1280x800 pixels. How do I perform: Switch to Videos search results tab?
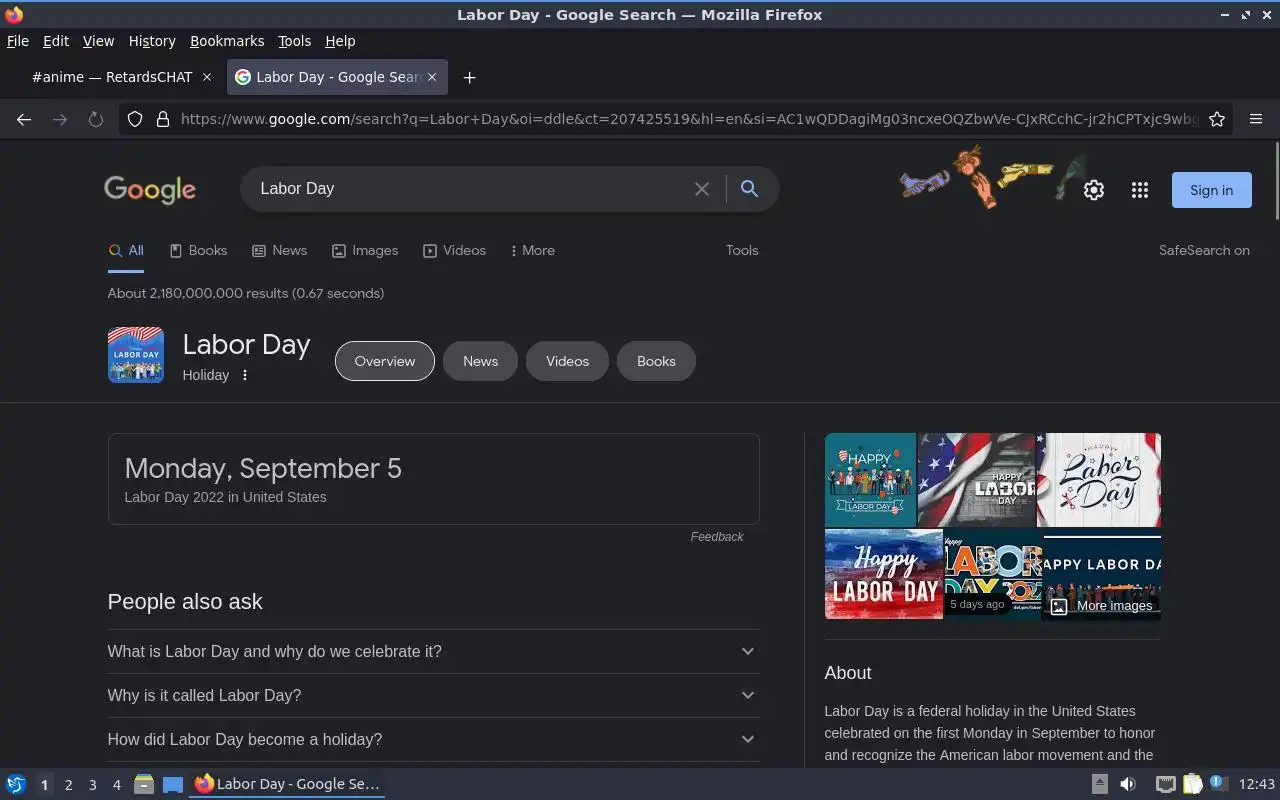point(454,251)
